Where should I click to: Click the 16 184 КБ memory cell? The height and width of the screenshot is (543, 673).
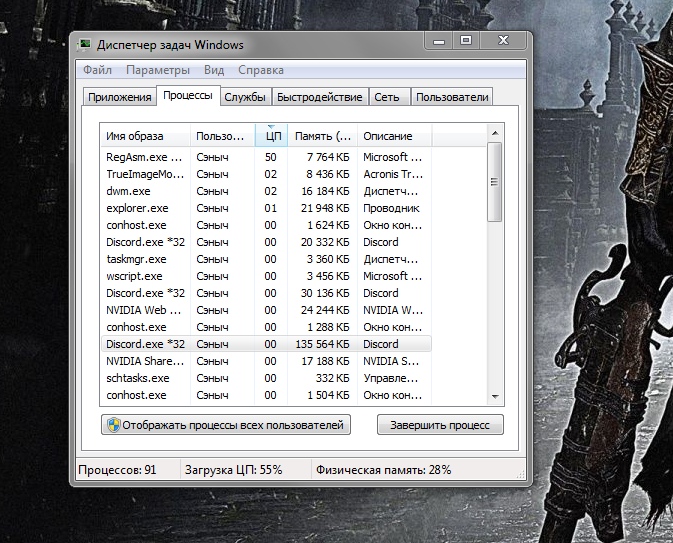pos(325,191)
